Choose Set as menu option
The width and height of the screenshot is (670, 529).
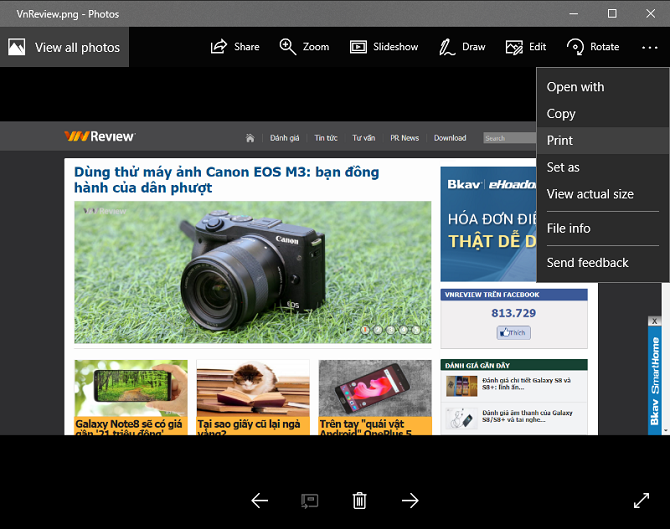(563, 167)
